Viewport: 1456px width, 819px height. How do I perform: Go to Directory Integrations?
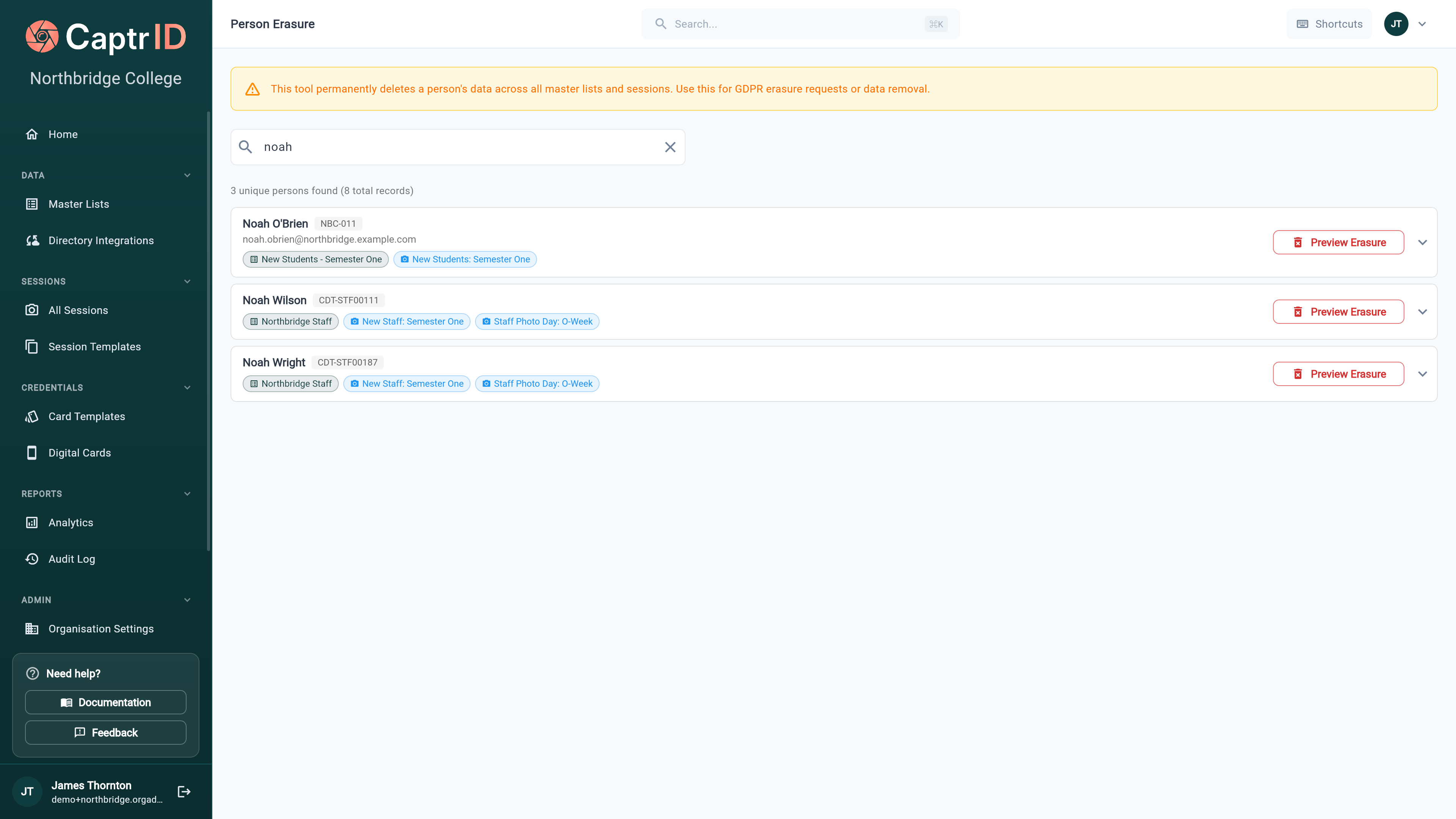(106, 240)
